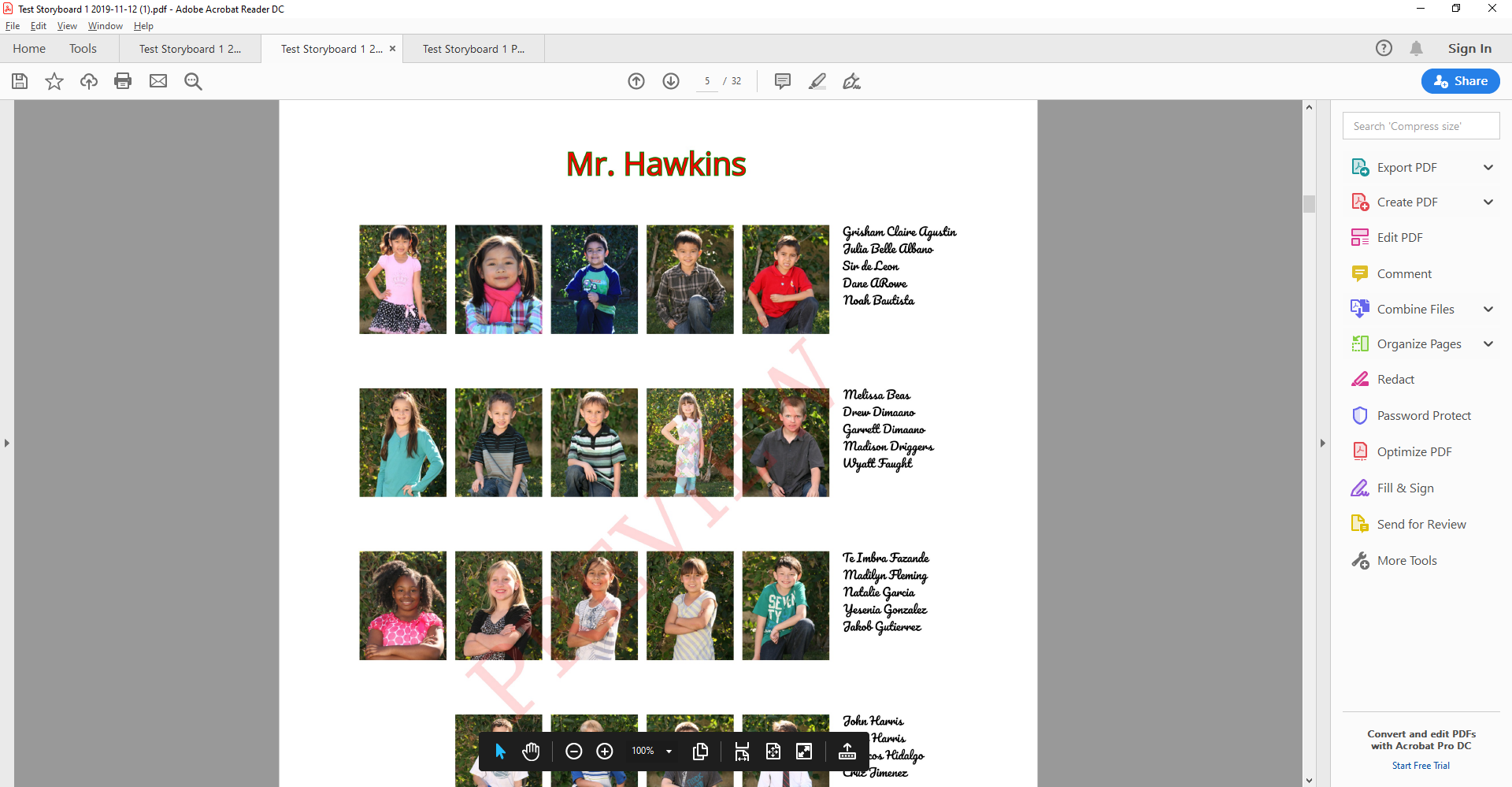Expand the Organize Pages chevron
This screenshot has width=1512, height=787.
[x=1488, y=344]
